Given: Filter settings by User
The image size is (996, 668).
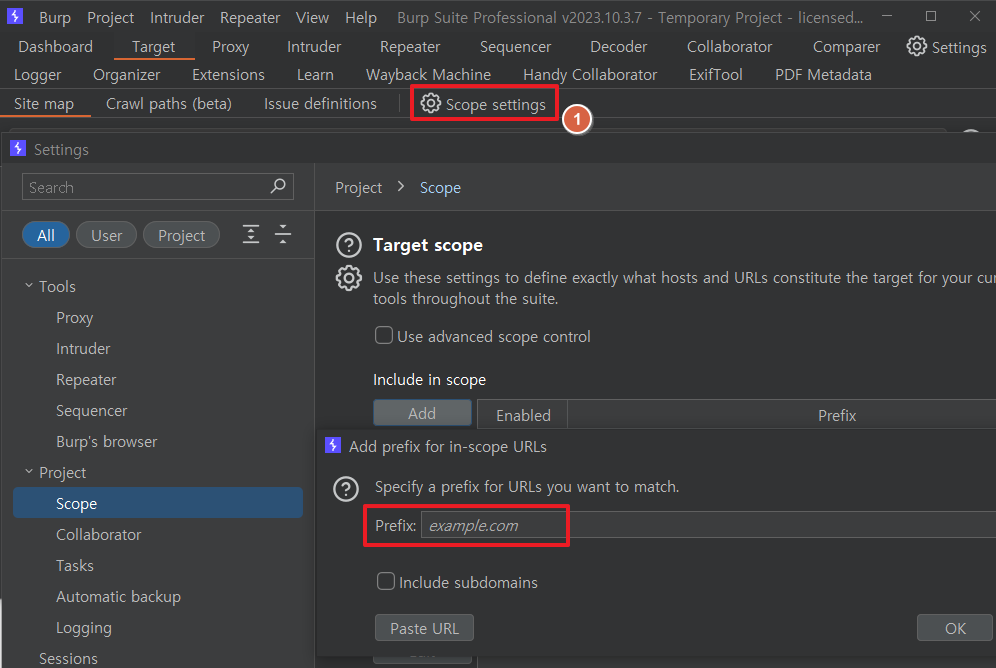Looking at the screenshot, I should point(106,235).
